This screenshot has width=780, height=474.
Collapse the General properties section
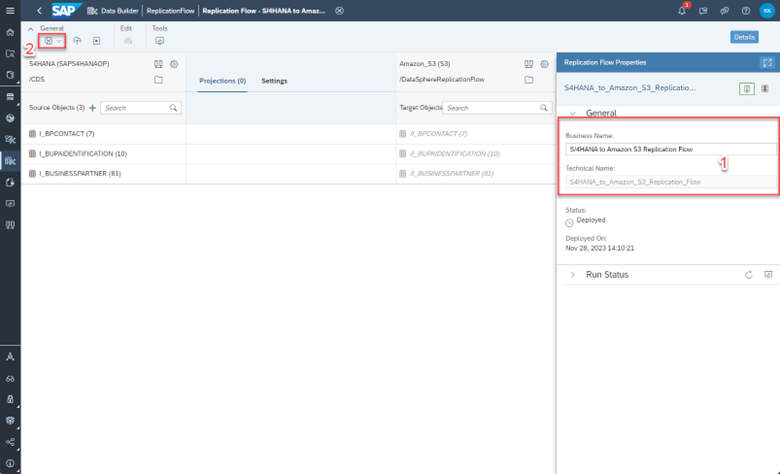[573, 113]
